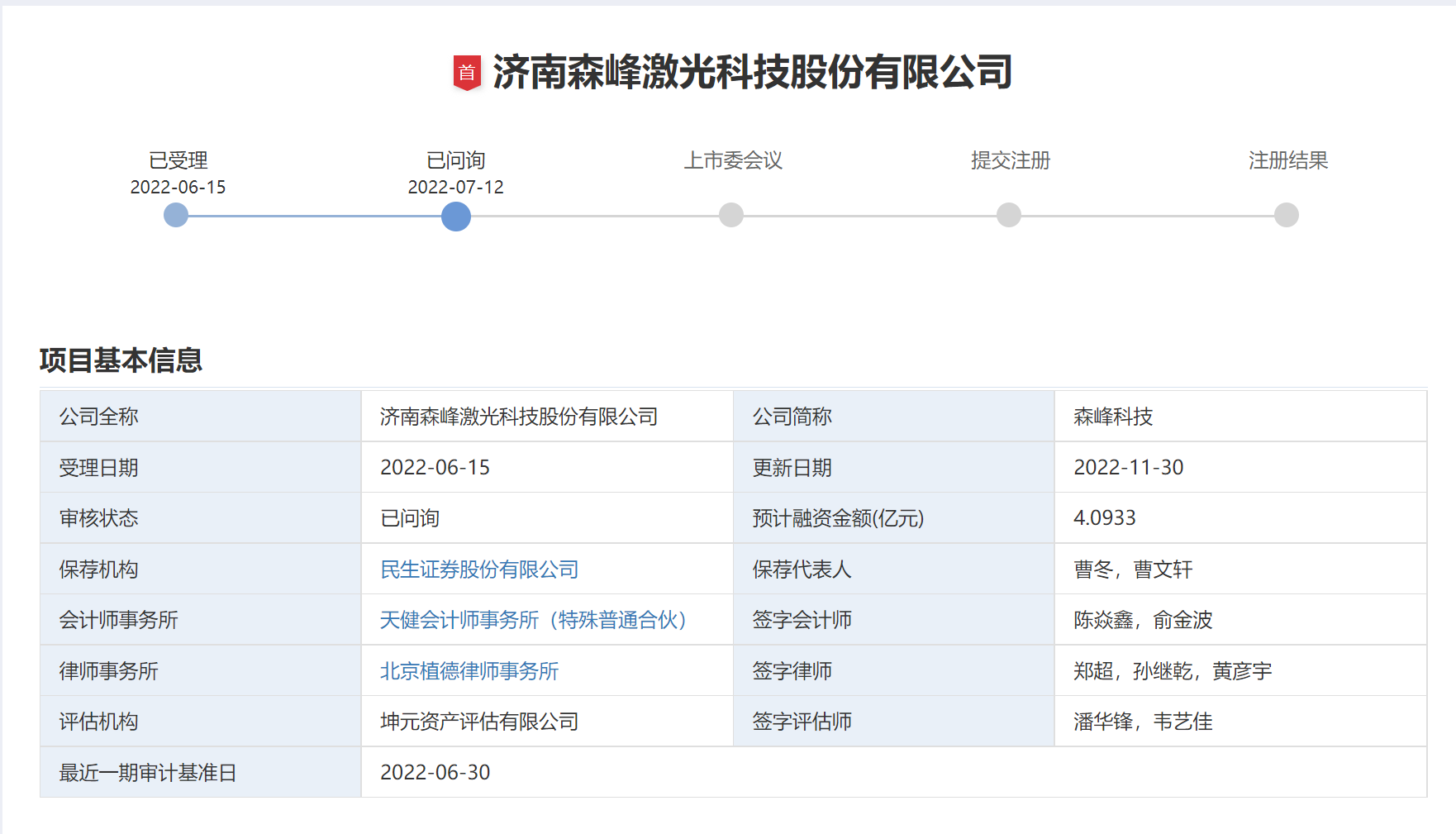Click the 提交注册 stage label
The height and width of the screenshot is (834, 1456).
click(1011, 160)
